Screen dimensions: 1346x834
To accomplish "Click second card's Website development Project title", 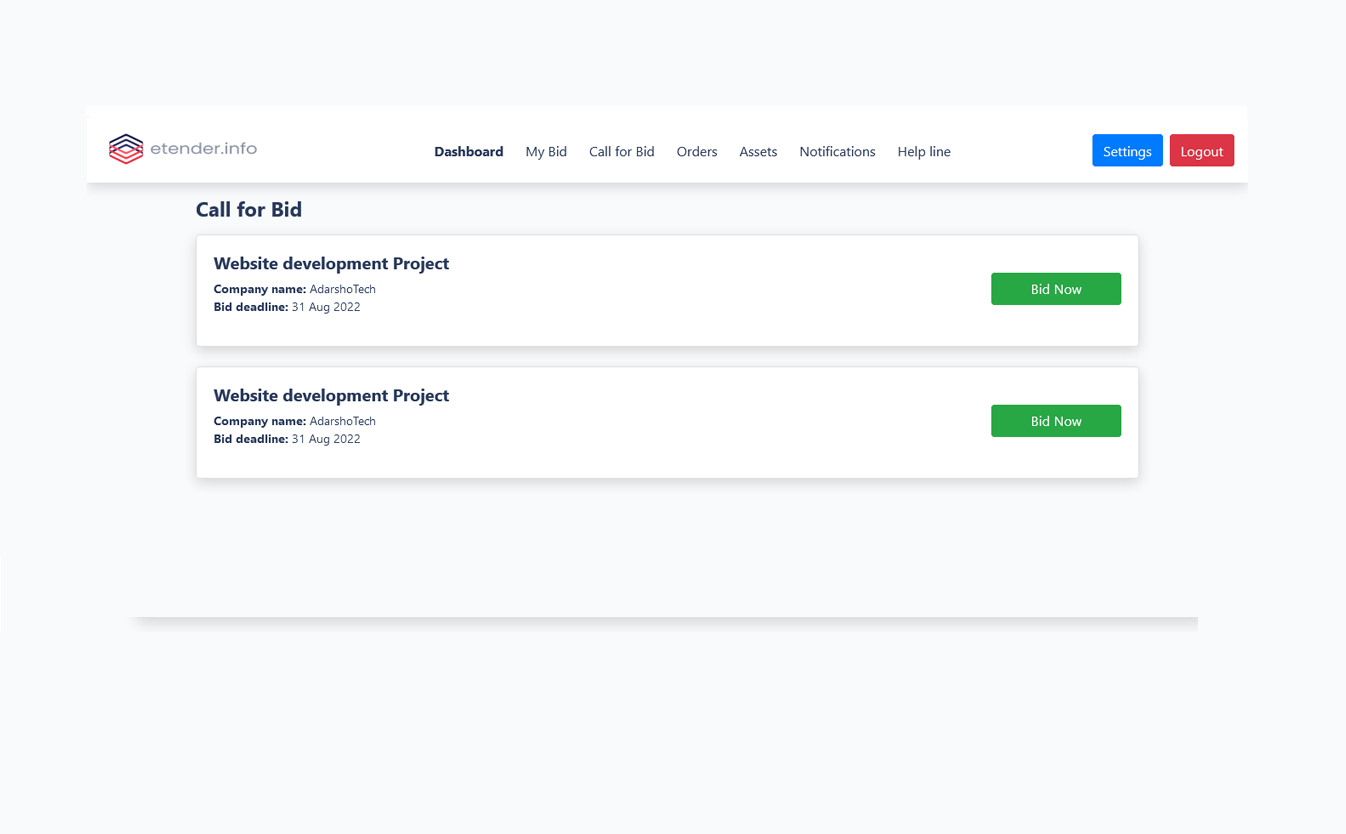I will tap(331, 396).
